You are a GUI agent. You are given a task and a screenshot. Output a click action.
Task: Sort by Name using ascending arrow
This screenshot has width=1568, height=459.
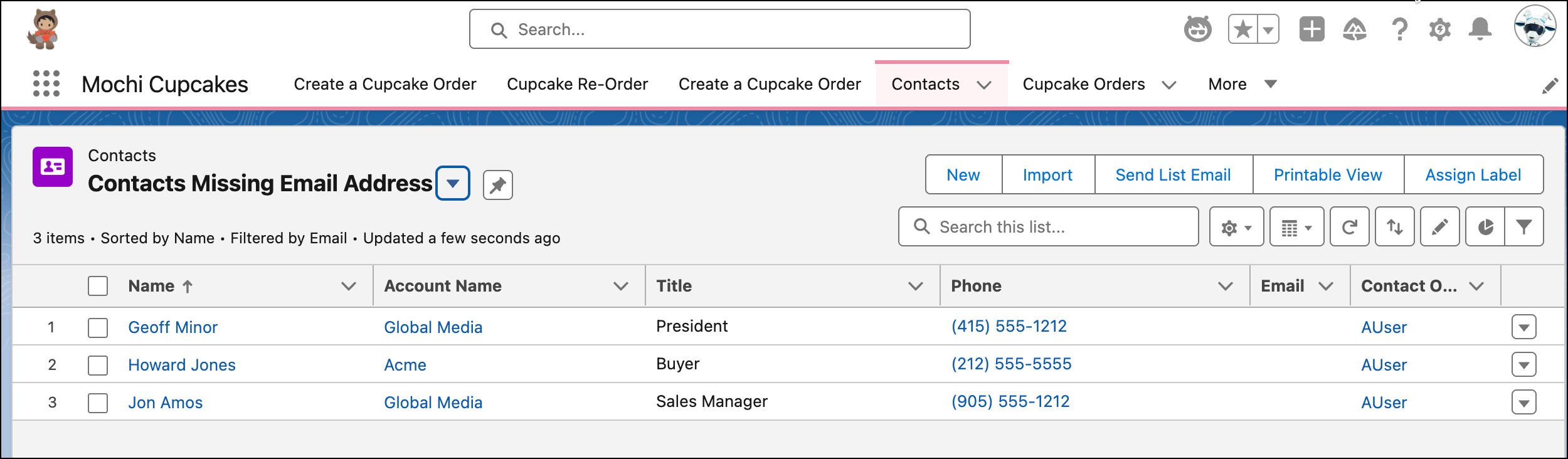[x=187, y=287]
